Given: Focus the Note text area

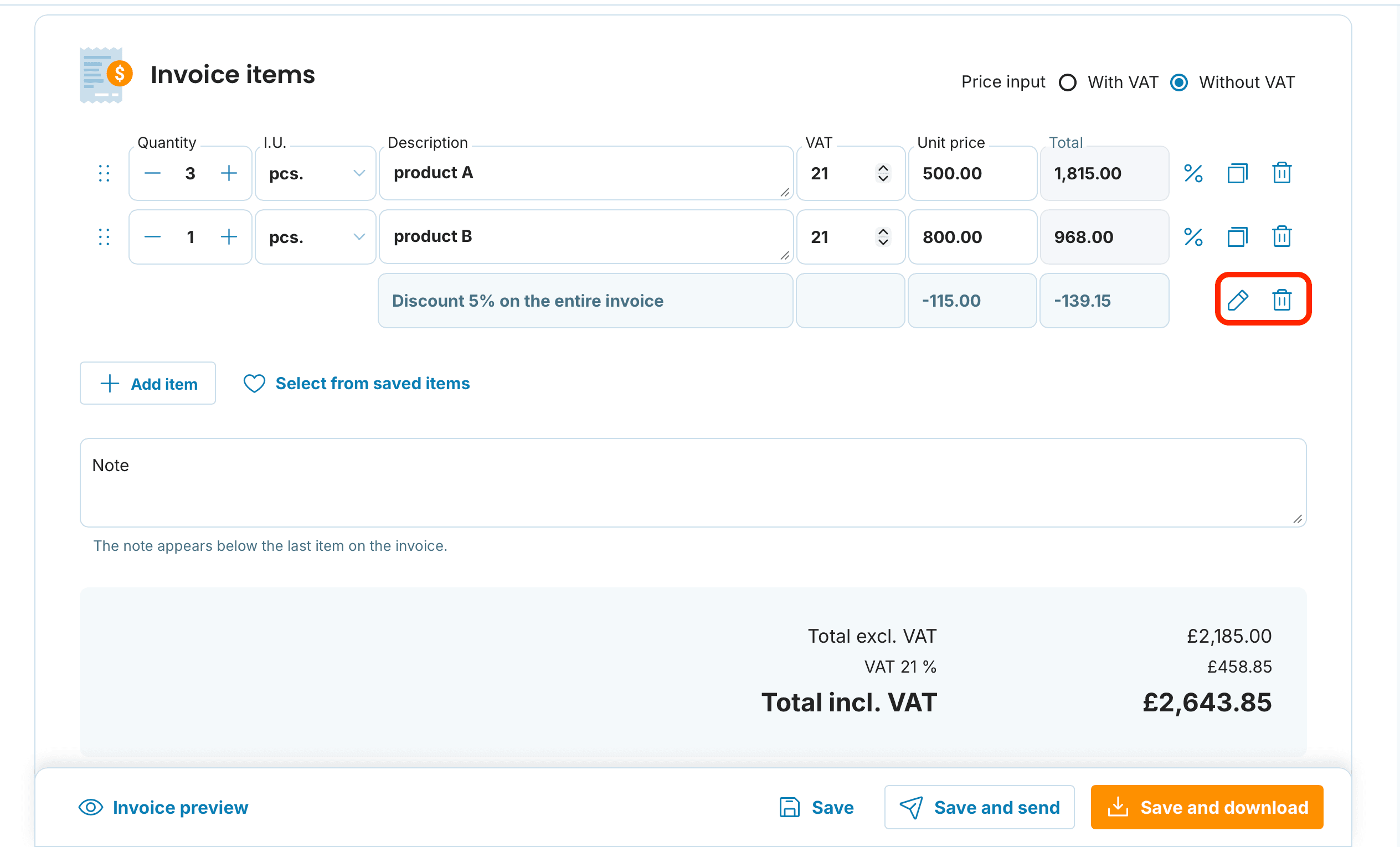Looking at the screenshot, I should (693, 483).
